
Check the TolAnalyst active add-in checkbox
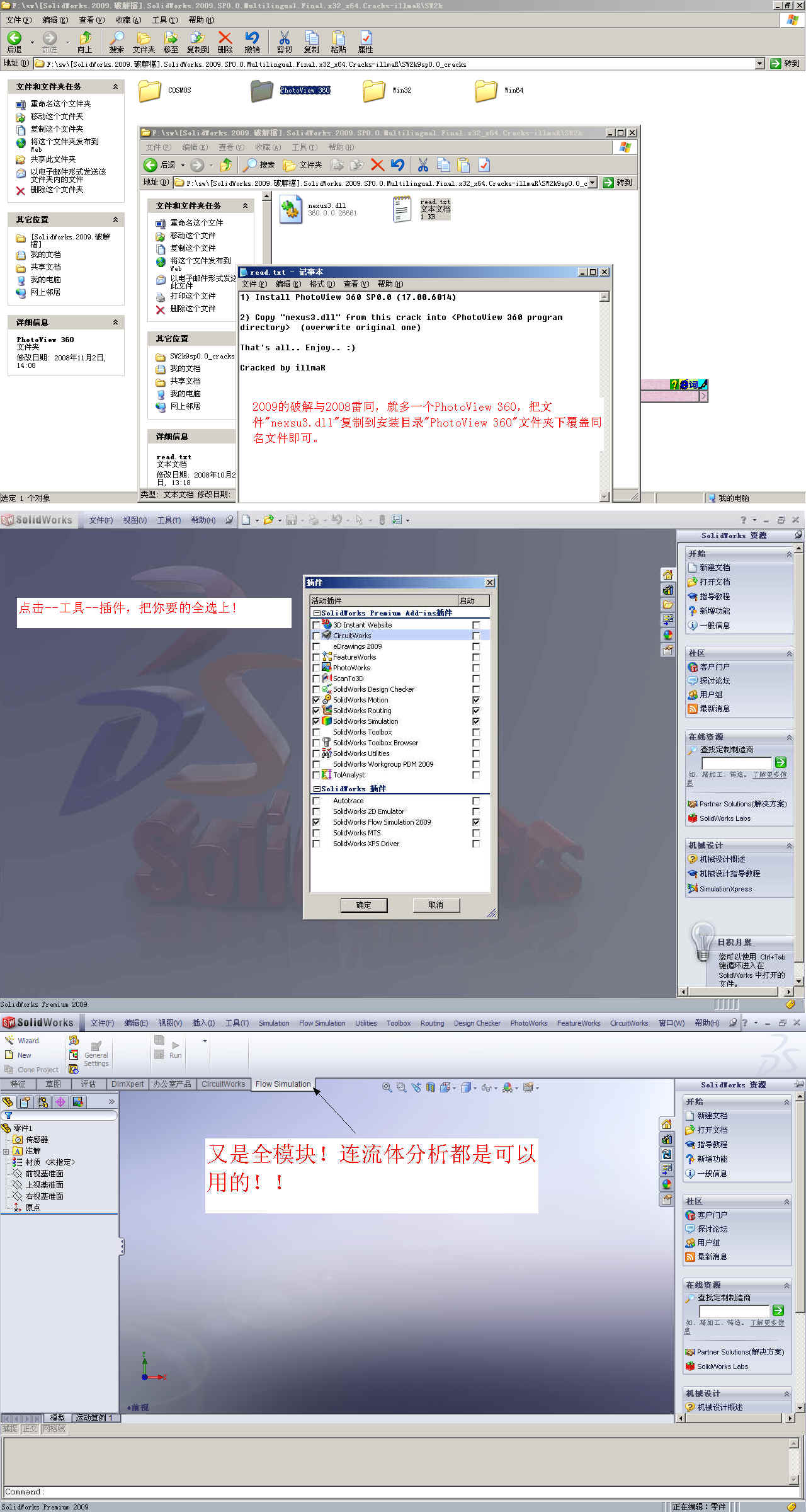tap(316, 775)
